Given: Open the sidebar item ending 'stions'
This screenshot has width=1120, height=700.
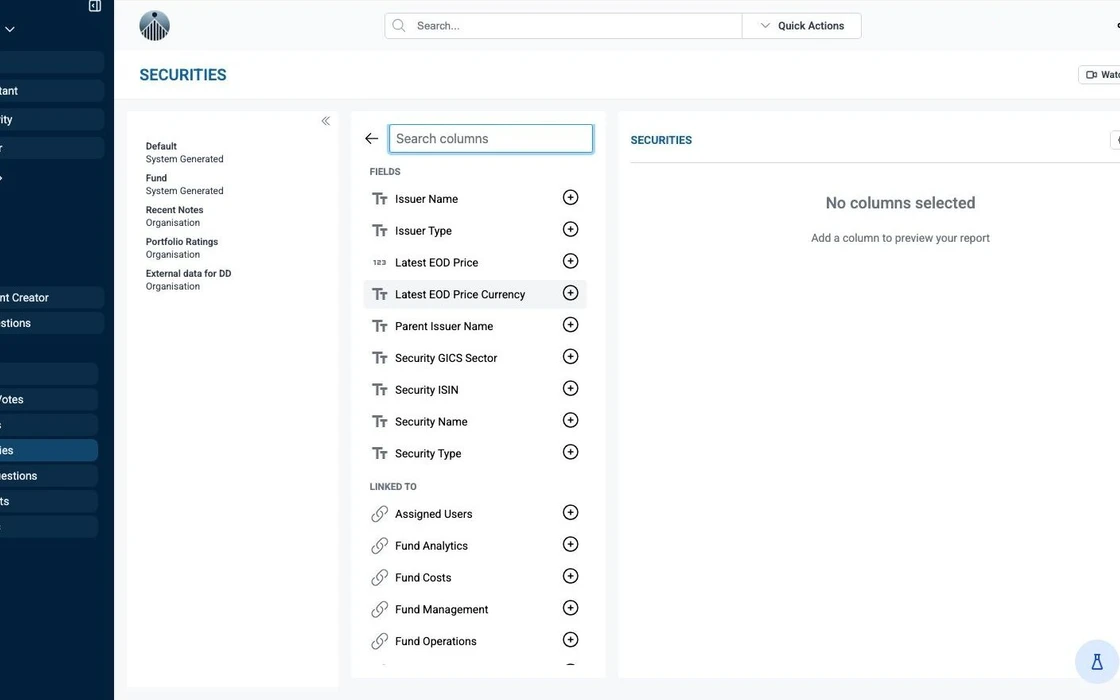Looking at the screenshot, I should pos(50,323).
